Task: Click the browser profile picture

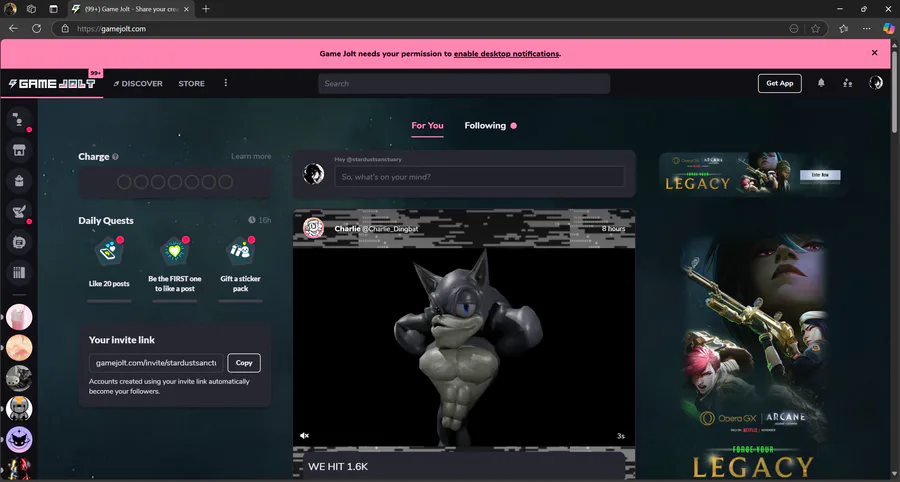Action: 10,9
